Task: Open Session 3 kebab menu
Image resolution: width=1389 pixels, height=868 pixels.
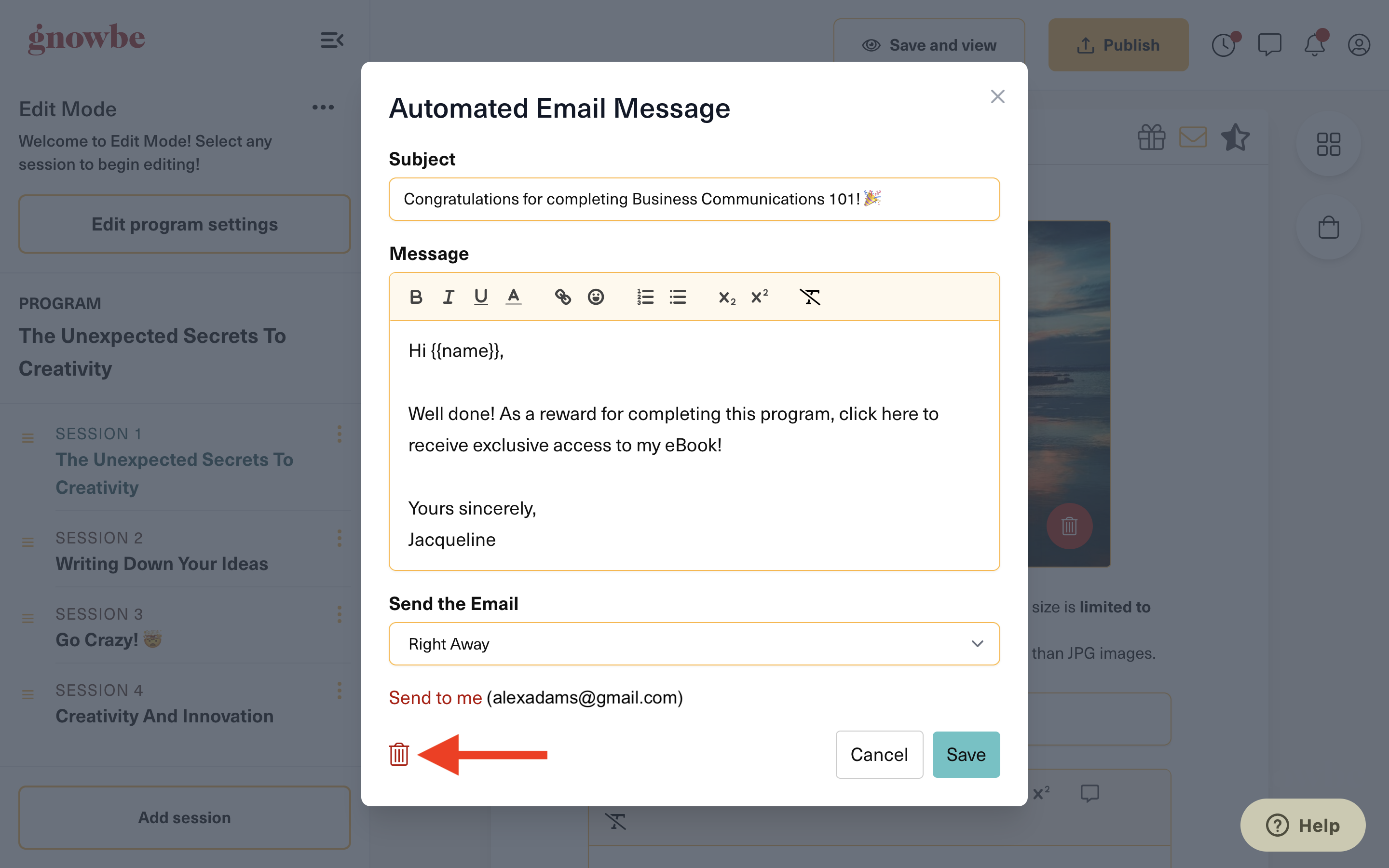Action: [x=339, y=614]
